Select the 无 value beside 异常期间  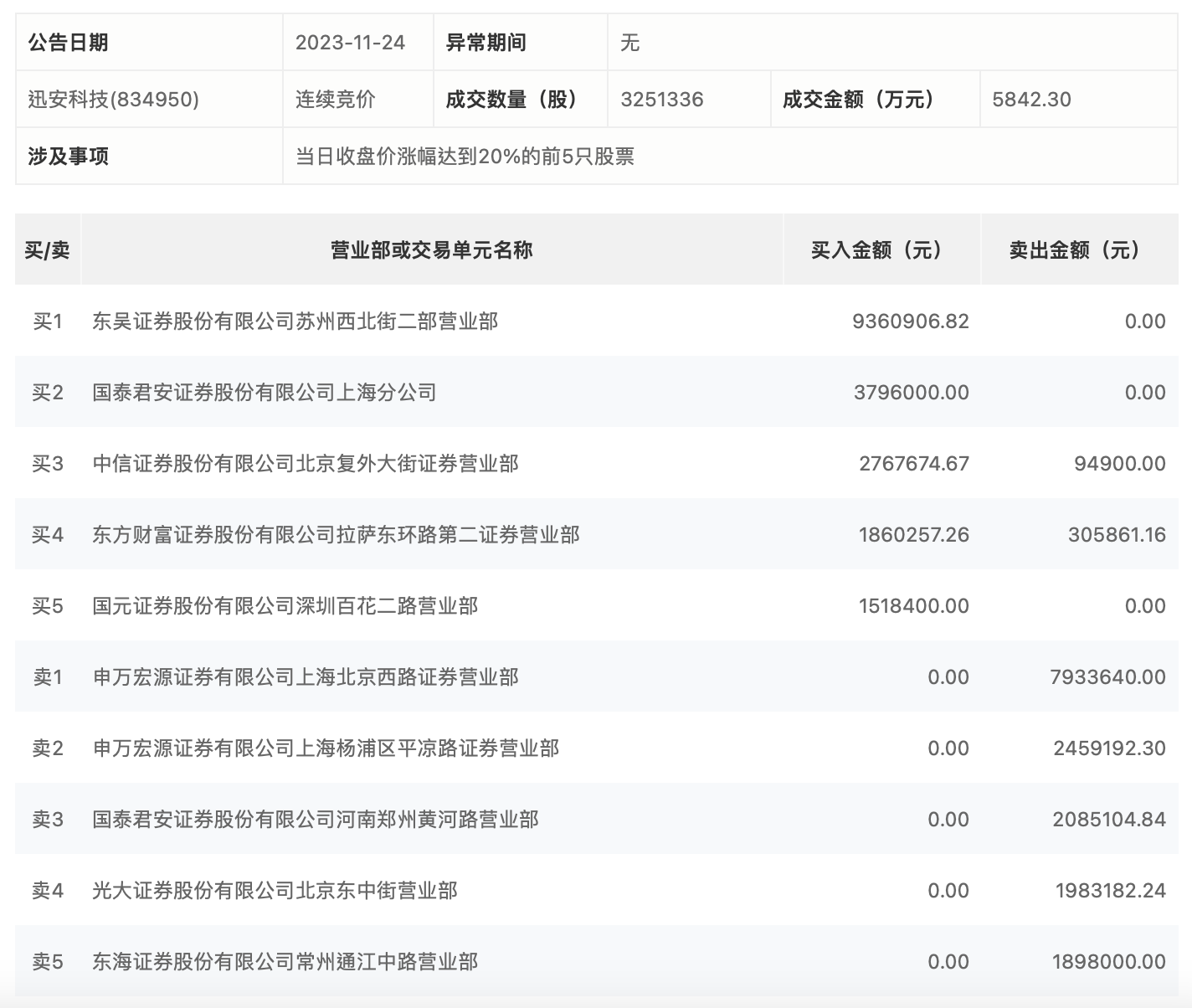630,43
